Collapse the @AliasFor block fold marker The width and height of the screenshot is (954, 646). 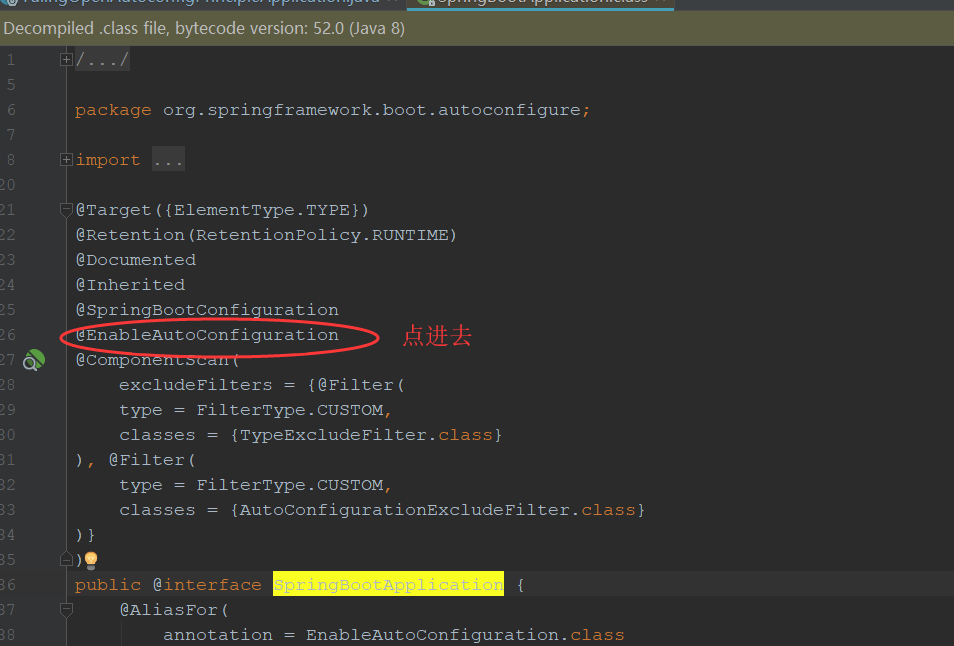click(x=66, y=609)
